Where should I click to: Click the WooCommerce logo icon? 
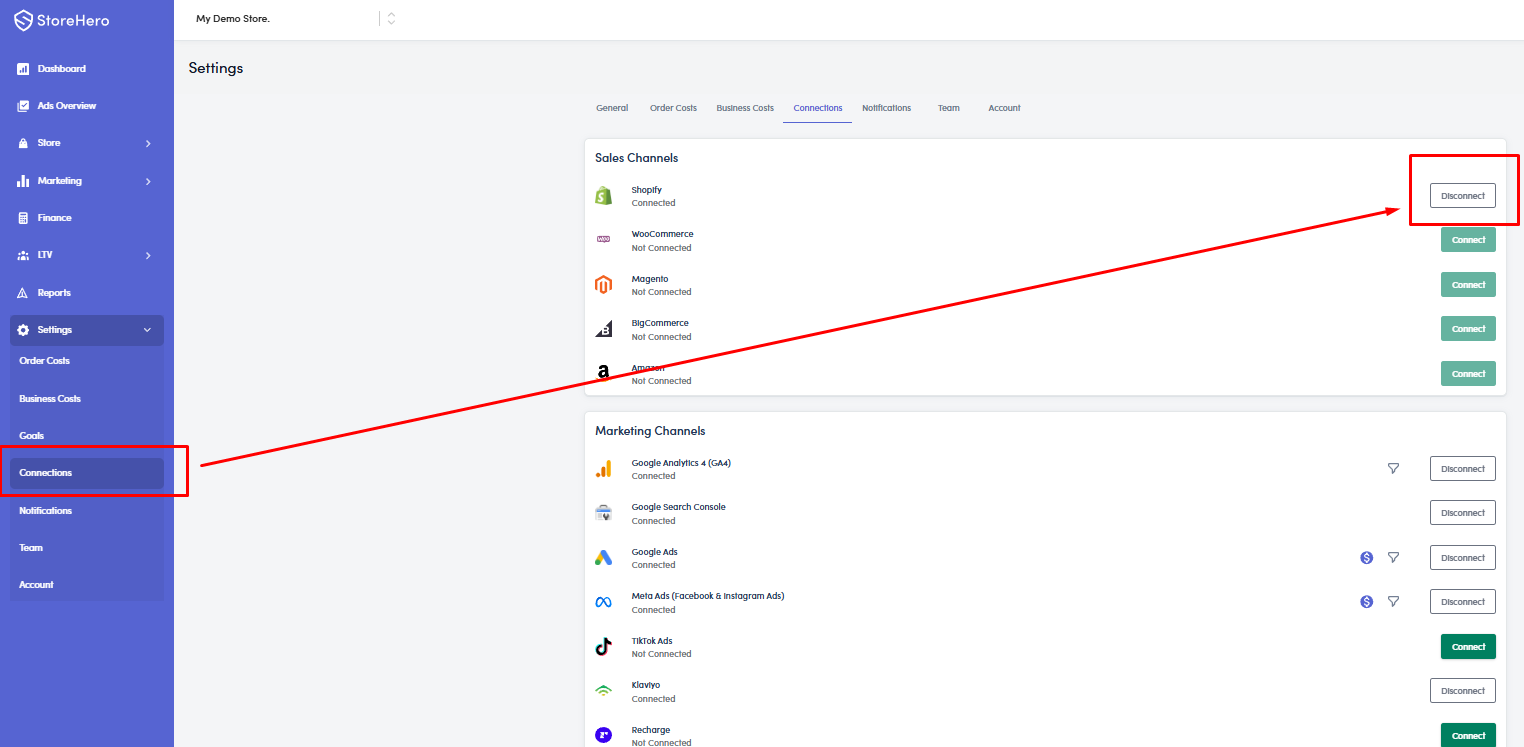(603, 240)
